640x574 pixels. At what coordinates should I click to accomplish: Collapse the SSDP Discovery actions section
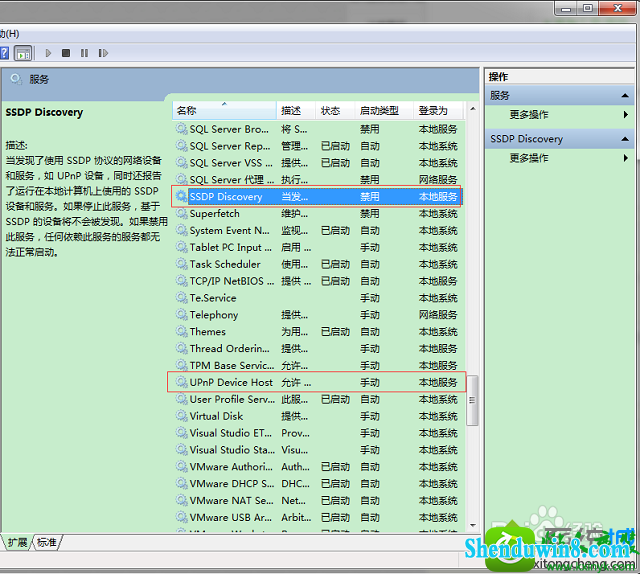click(x=624, y=139)
